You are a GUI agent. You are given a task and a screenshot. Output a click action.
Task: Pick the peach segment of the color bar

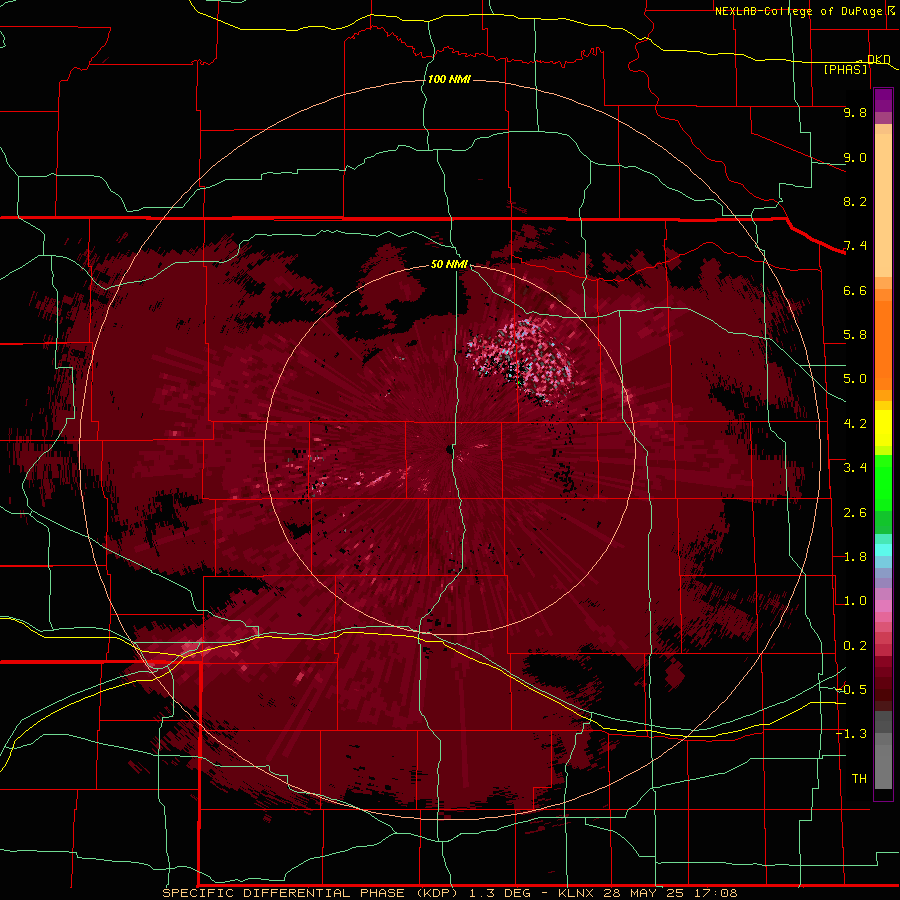[x=883, y=207]
